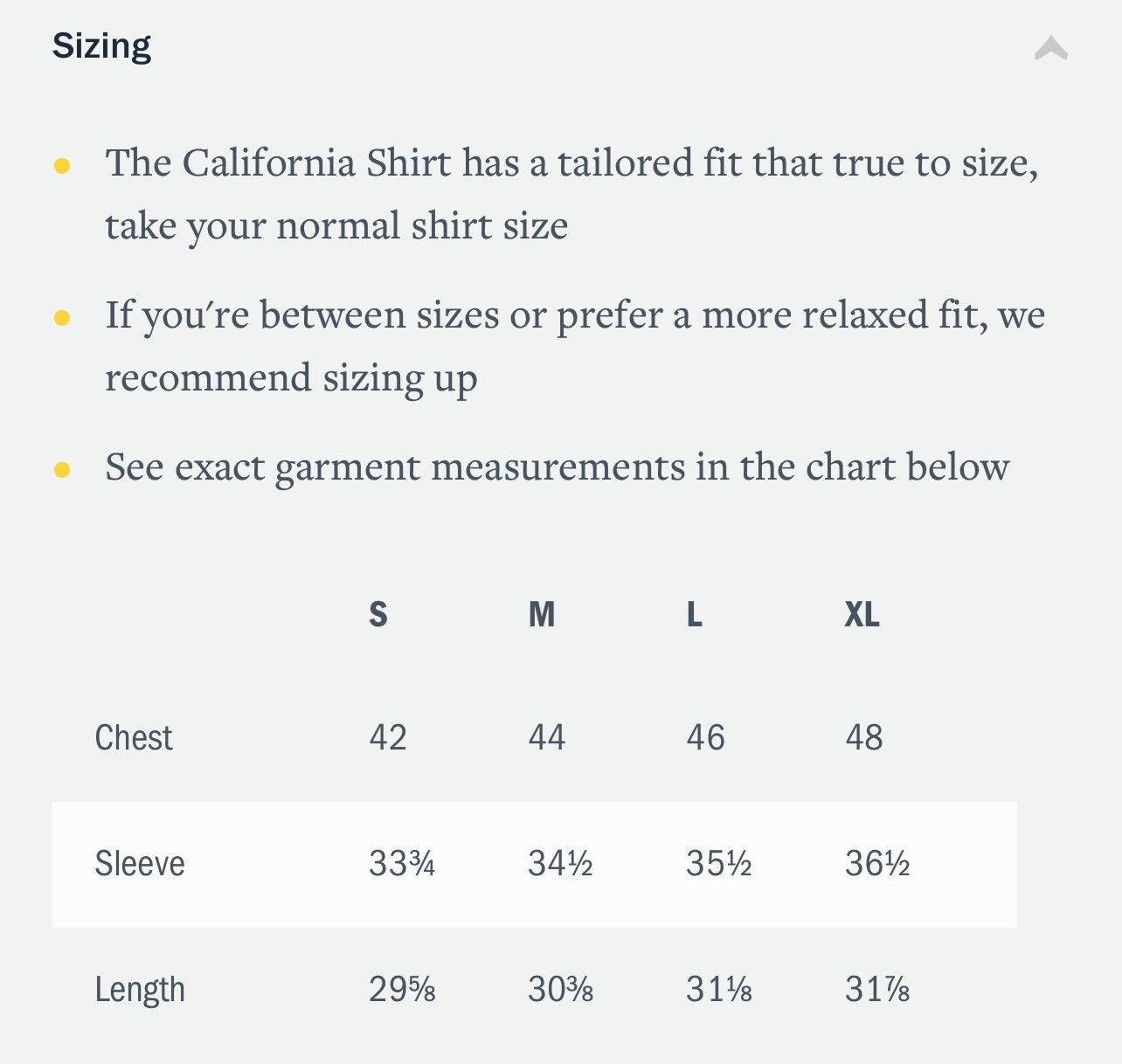
Task: Click the chest value 44
Action: pos(547,738)
